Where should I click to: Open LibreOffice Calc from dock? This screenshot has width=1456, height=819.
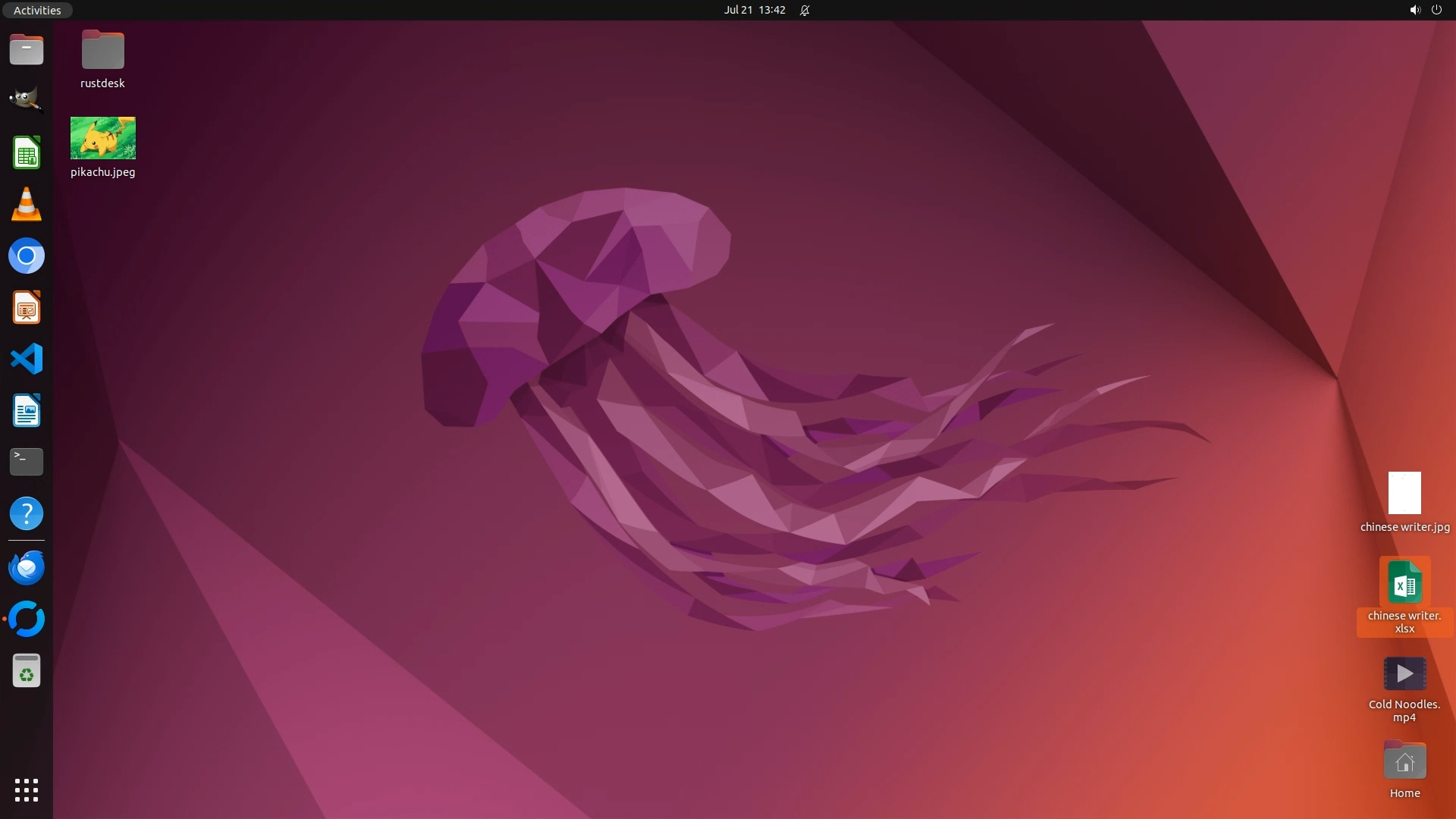coord(27,152)
